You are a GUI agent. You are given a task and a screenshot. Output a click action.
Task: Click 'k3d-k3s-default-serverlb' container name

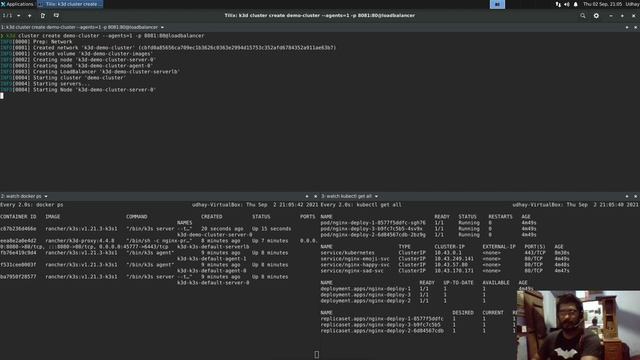[x=213, y=247]
